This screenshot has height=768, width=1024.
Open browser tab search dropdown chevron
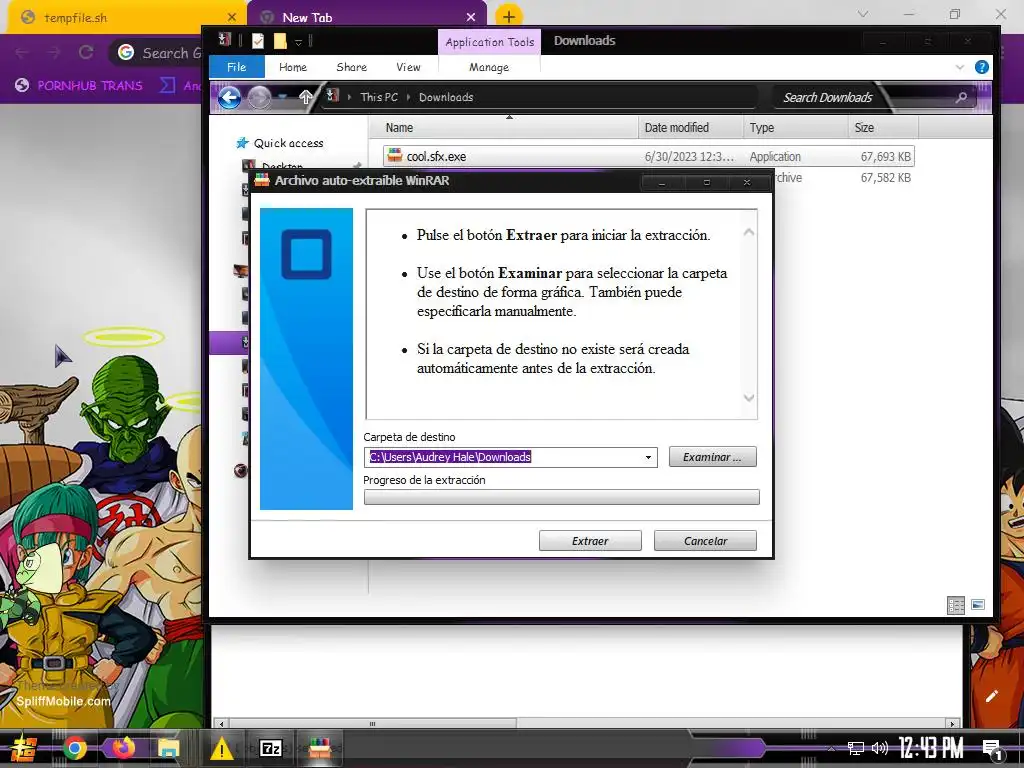tap(863, 14)
